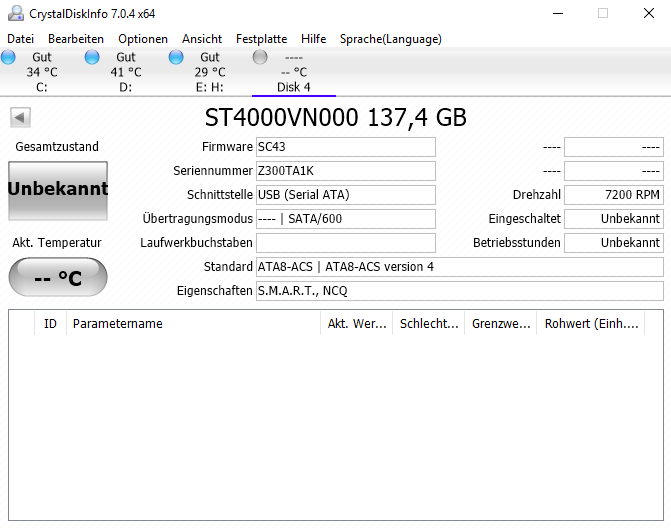Switch to the E: H: drive label
The image size is (671, 528).
[210, 87]
